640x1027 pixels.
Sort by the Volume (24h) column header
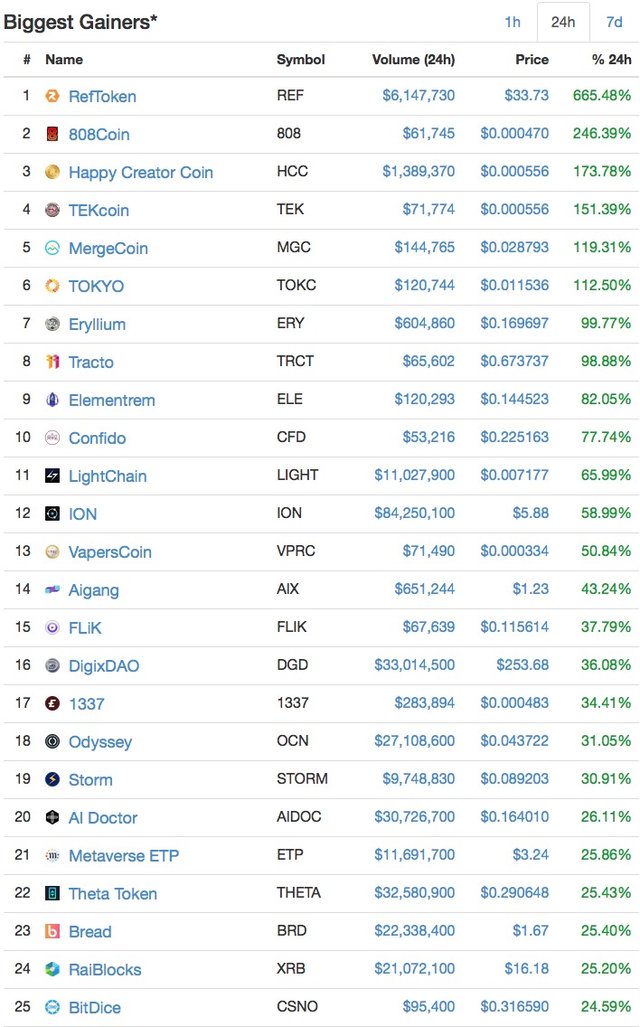point(413,59)
